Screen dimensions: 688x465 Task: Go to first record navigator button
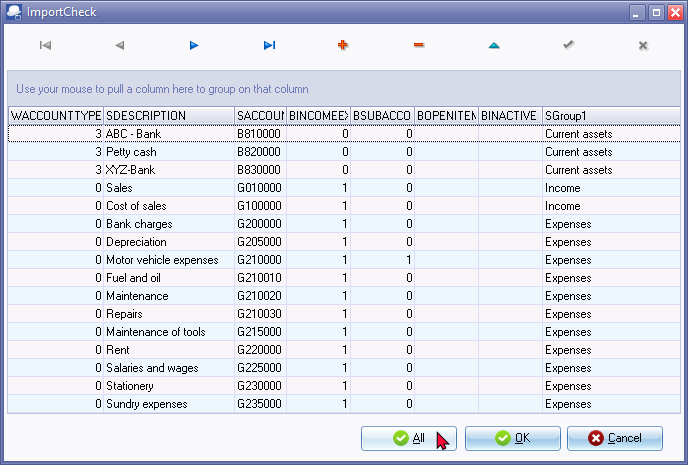[x=45, y=46]
